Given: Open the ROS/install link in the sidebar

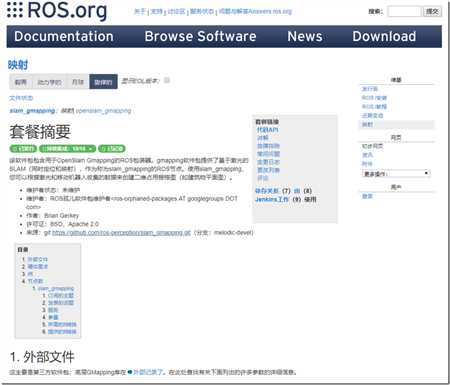Looking at the screenshot, I should [374, 98].
